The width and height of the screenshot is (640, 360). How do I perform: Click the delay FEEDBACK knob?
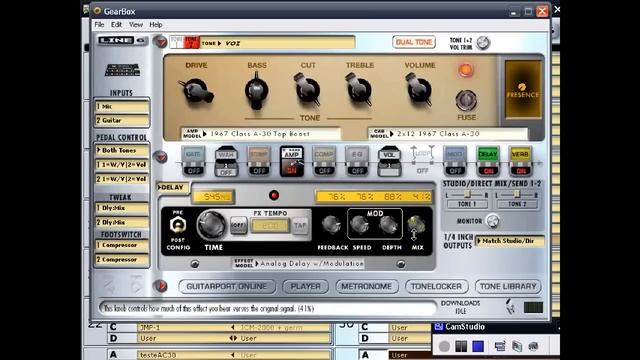(x=331, y=225)
